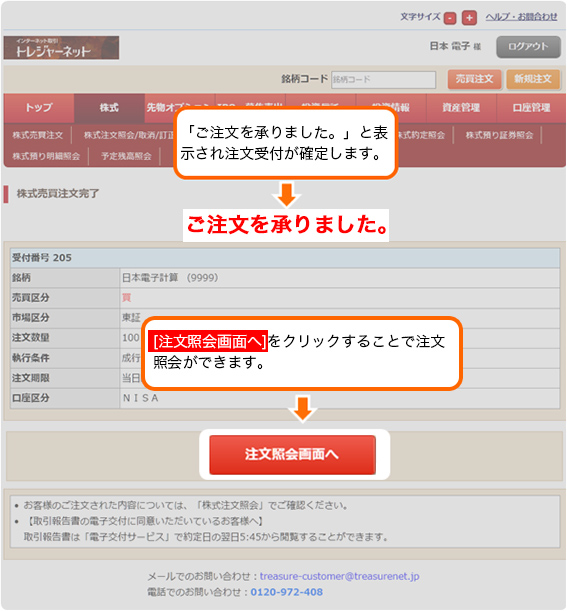The width and height of the screenshot is (567, 611).
Task: Click the 売買注文 button
Action: [x=474, y=79]
